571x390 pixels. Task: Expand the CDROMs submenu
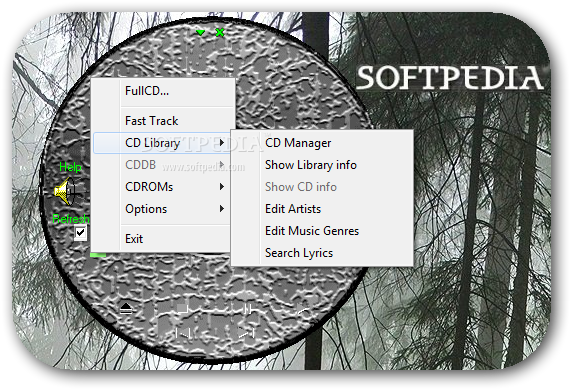point(162,187)
